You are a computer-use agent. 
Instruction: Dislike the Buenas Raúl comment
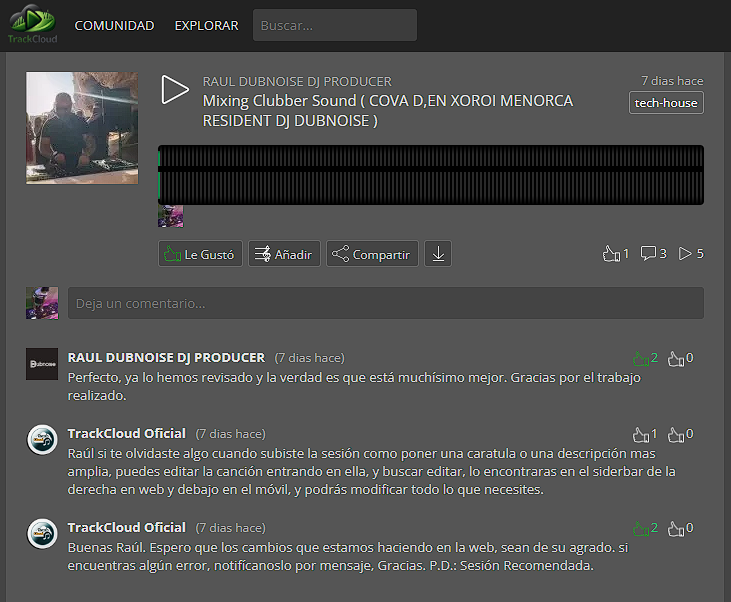coord(676,528)
